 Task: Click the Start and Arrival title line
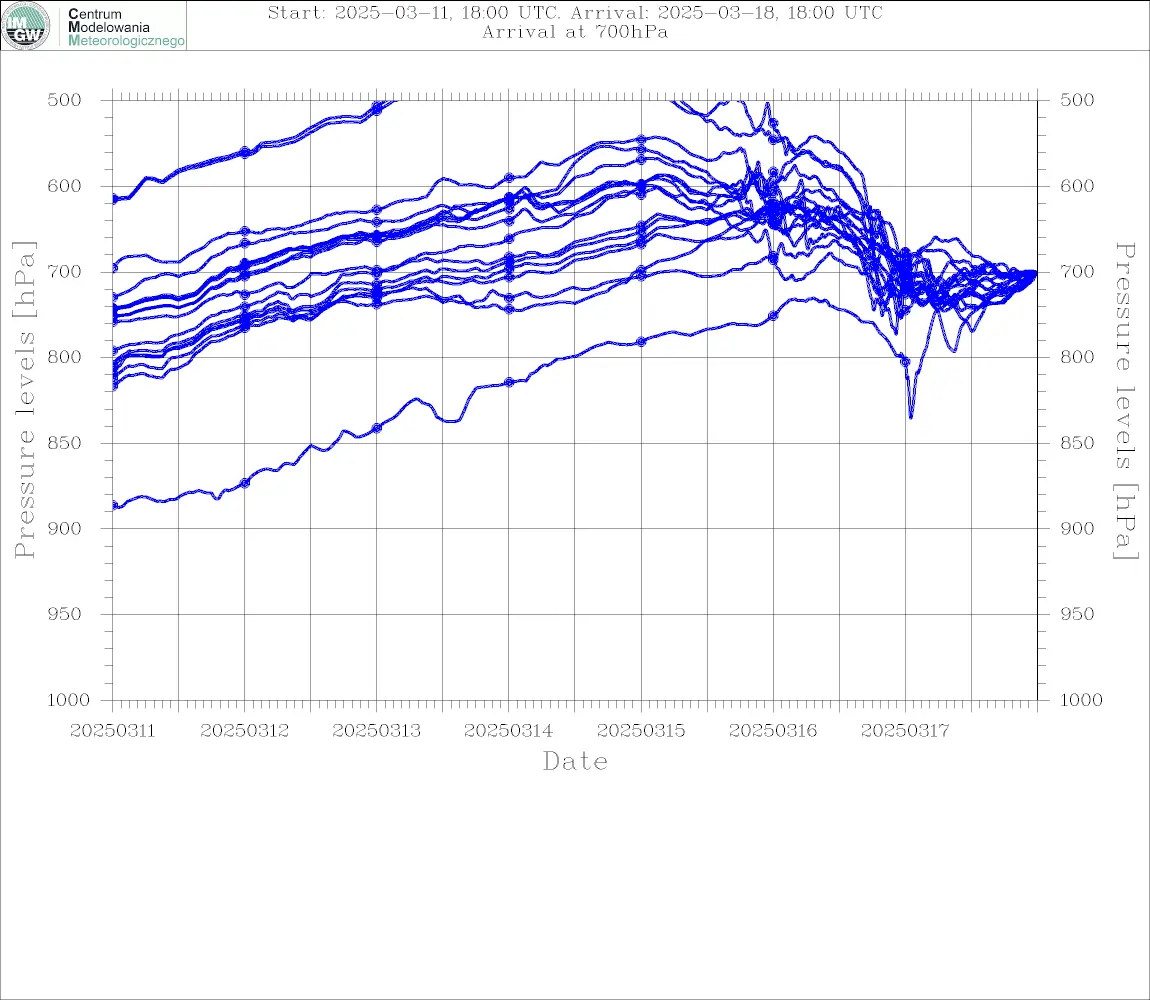click(x=575, y=13)
